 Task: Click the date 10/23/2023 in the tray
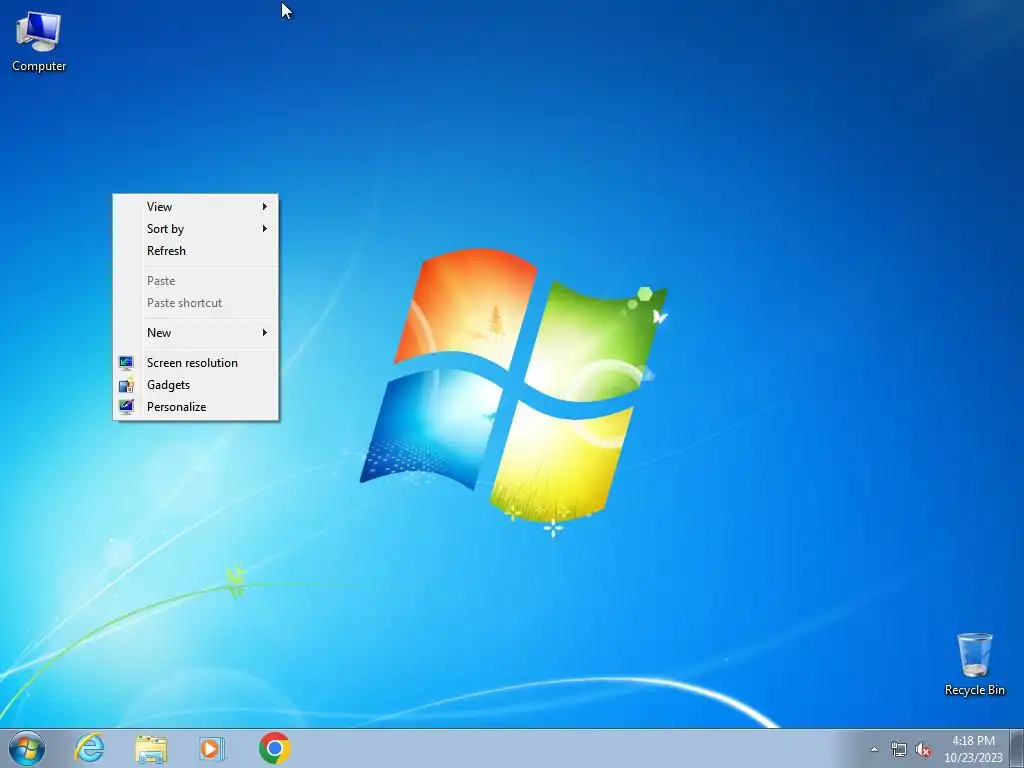coord(973,758)
